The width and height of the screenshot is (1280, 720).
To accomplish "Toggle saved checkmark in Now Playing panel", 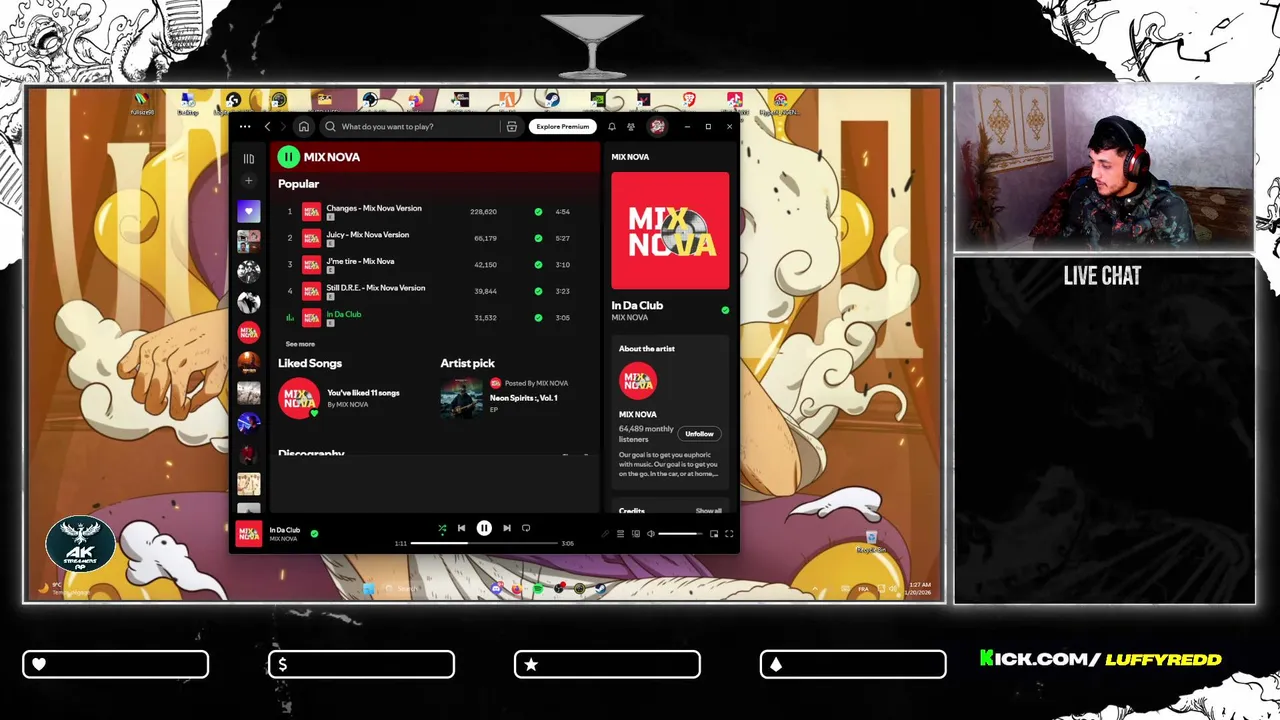I will (725, 310).
